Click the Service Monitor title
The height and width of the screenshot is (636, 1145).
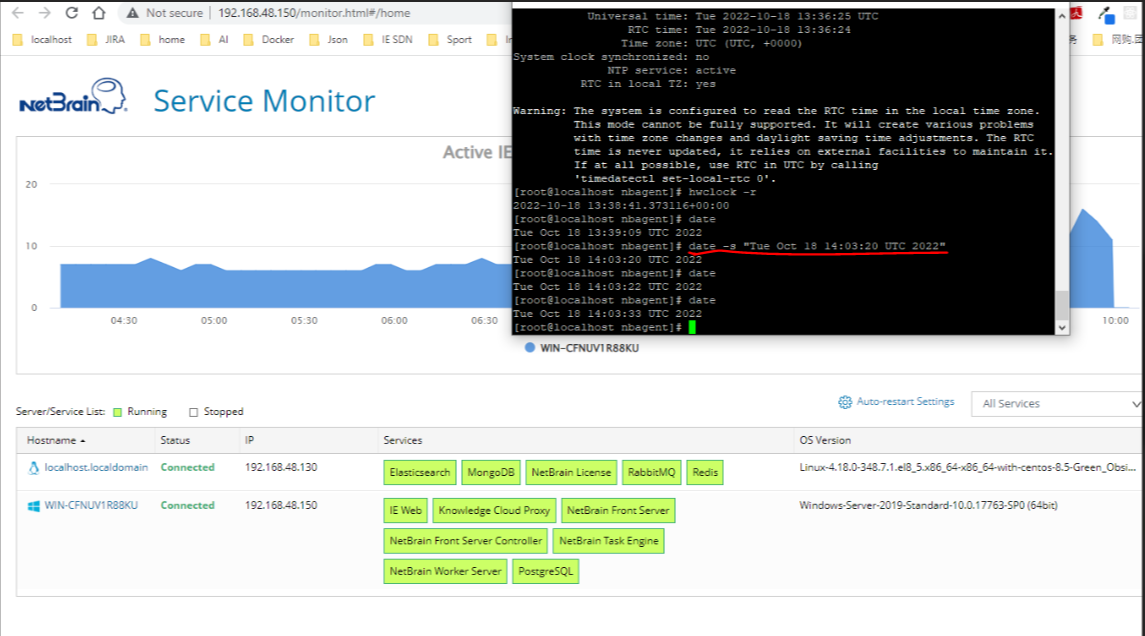264,101
